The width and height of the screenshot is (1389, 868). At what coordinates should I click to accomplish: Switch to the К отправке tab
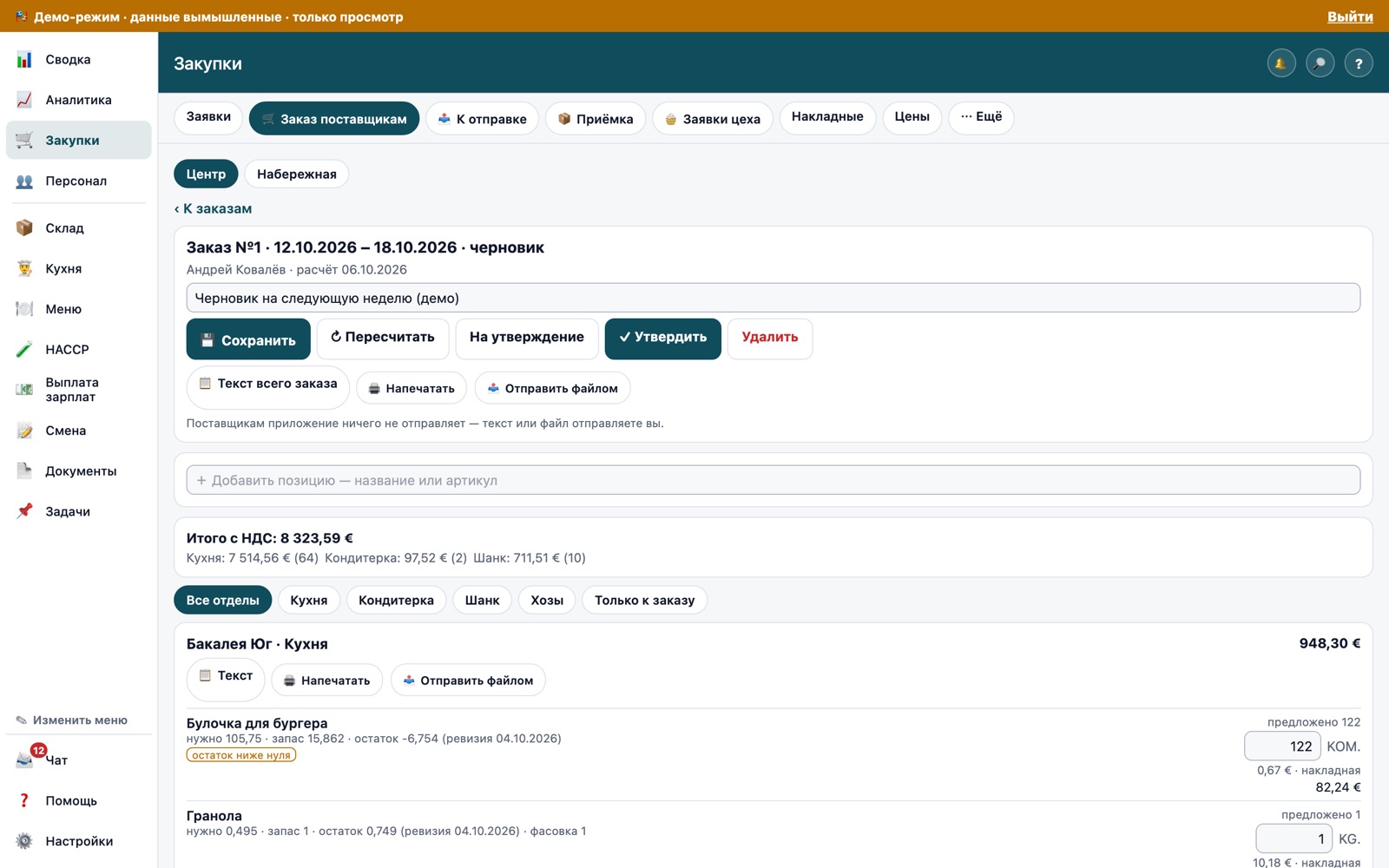(482, 118)
